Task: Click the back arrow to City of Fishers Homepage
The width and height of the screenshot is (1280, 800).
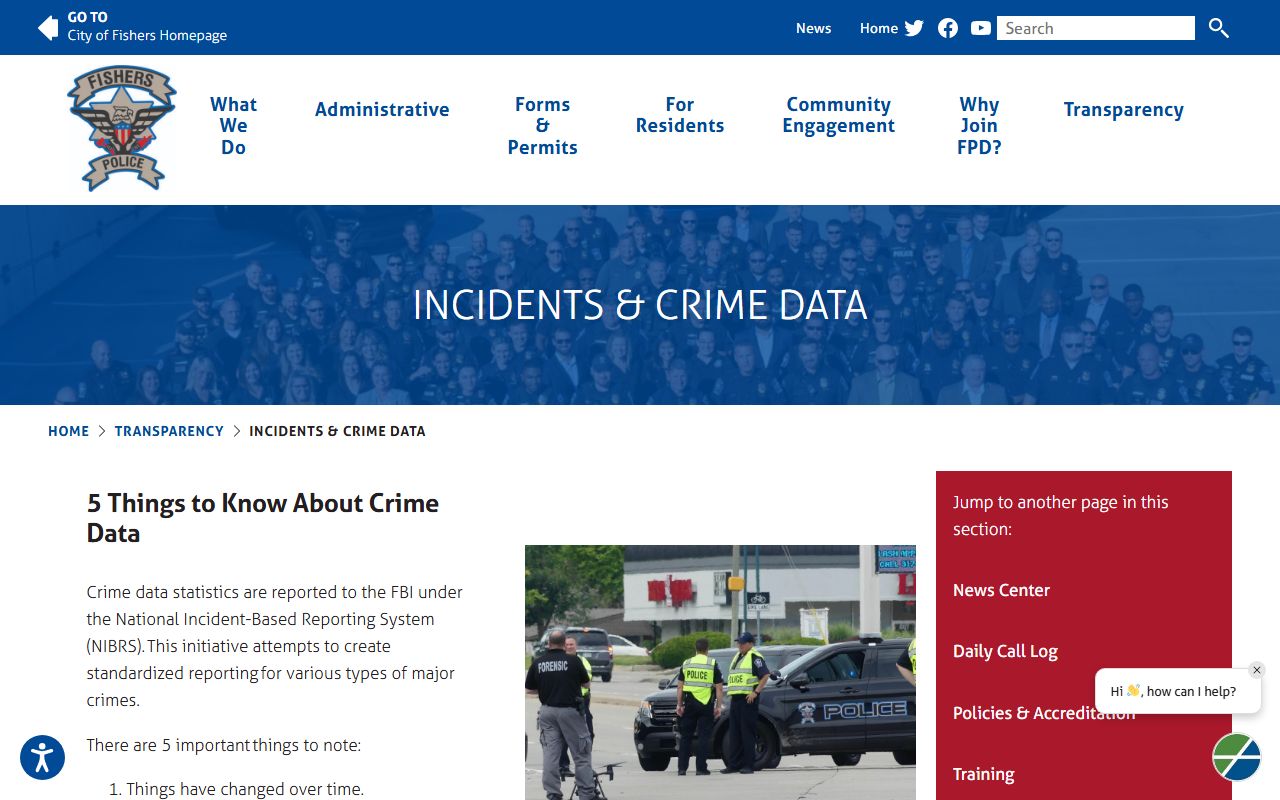Action: (48, 28)
